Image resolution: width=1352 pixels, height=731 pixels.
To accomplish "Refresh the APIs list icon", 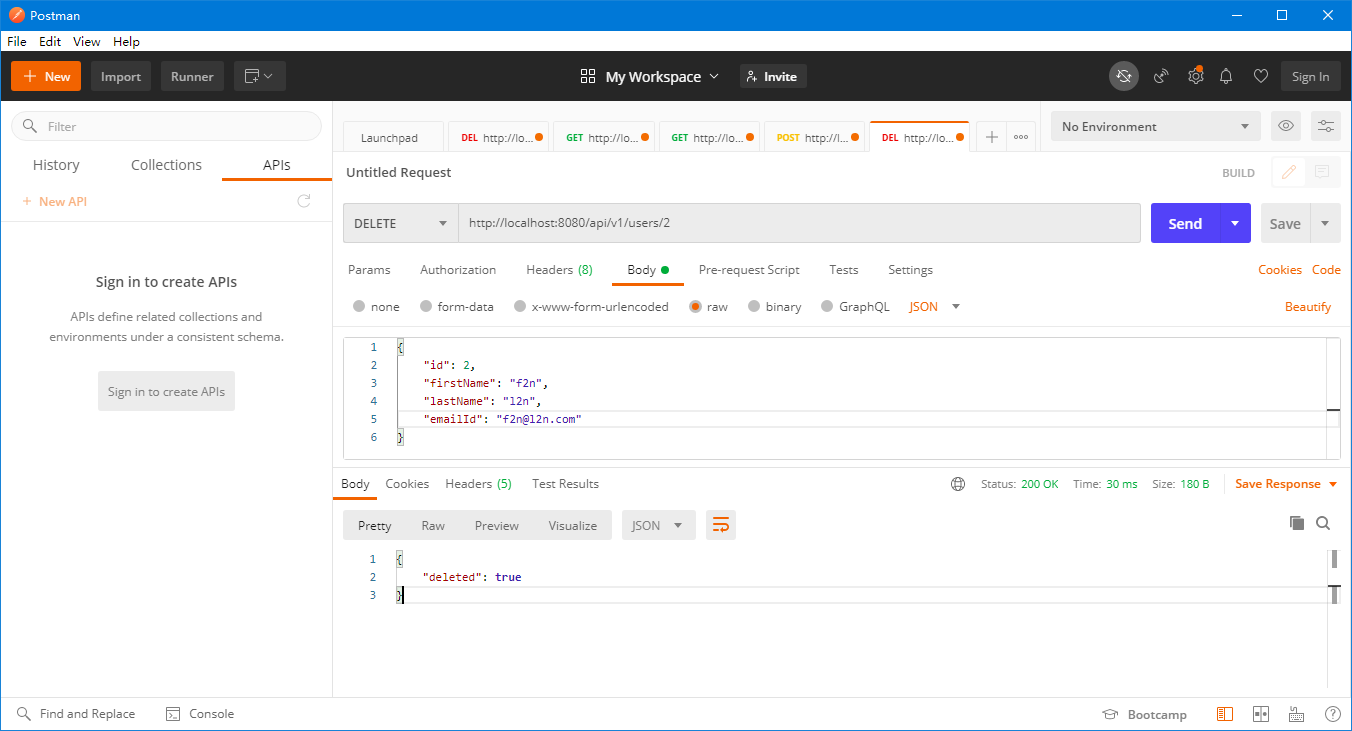I will coord(304,201).
